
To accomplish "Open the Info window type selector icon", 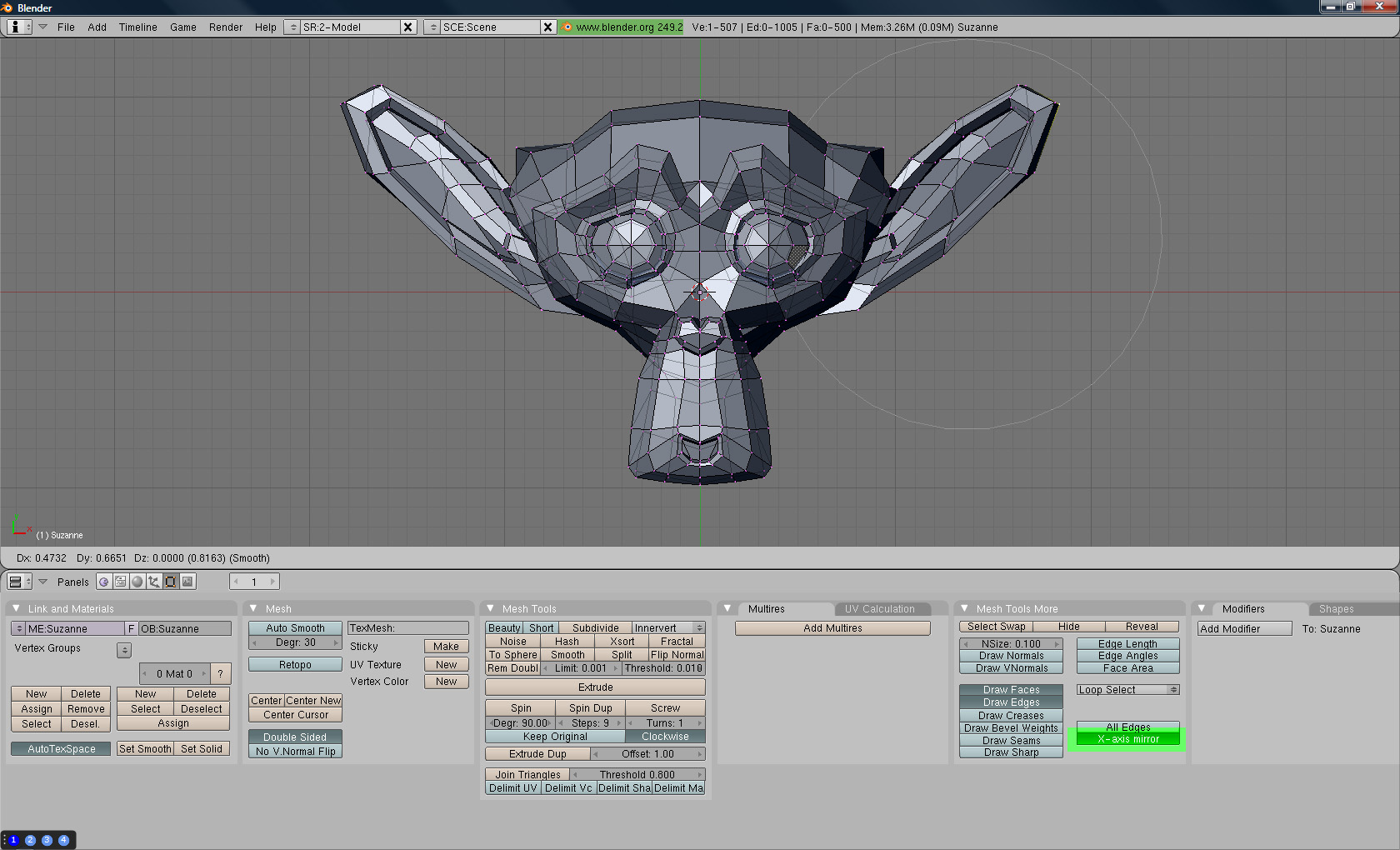I will (x=19, y=27).
